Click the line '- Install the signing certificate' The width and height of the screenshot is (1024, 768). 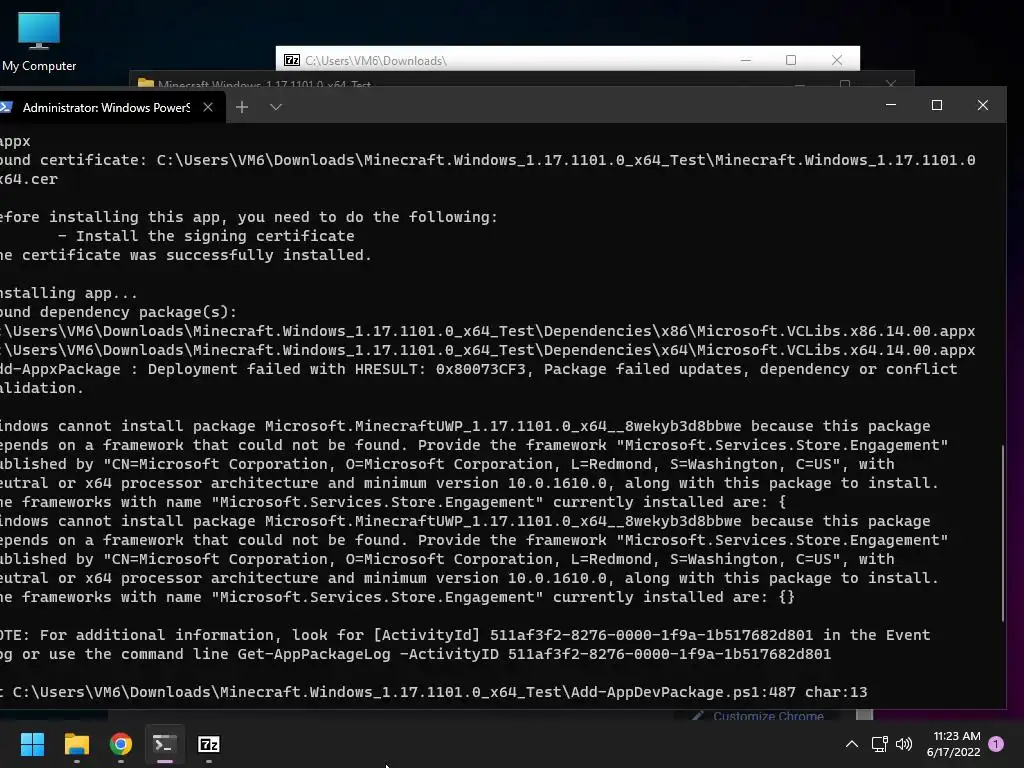206,236
